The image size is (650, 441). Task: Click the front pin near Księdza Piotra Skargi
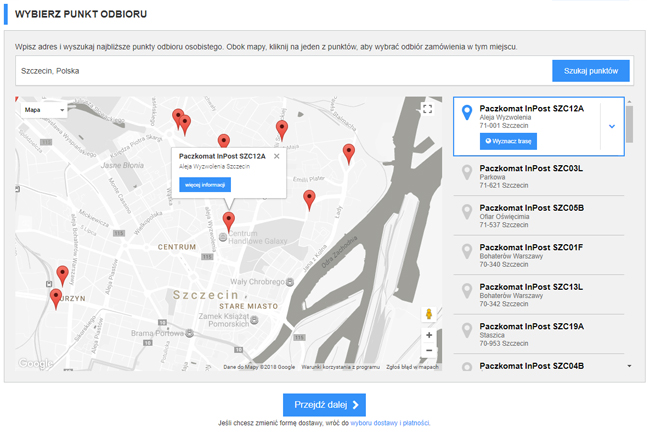[185, 125]
